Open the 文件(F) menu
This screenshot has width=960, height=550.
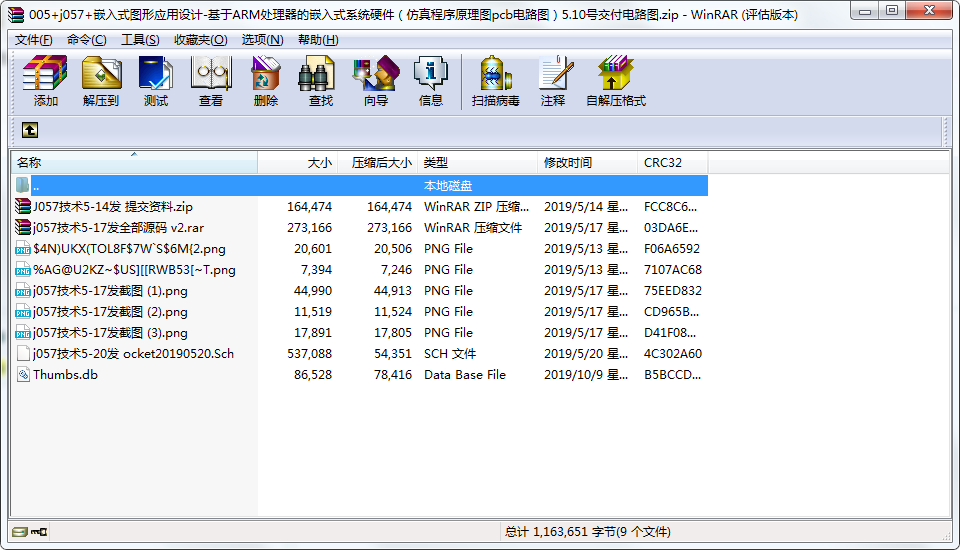34,40
